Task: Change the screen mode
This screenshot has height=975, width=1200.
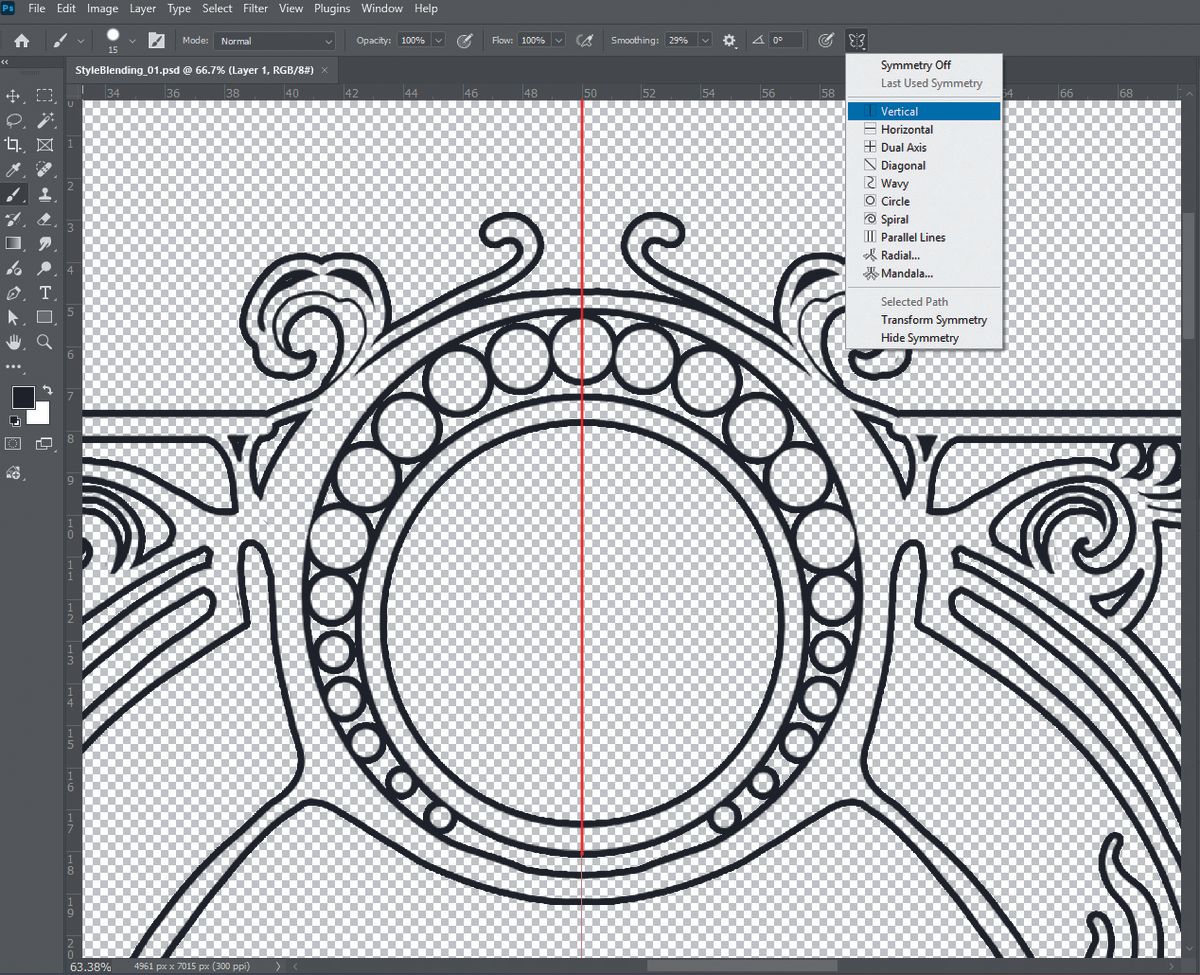Action: tap(45, 443)
